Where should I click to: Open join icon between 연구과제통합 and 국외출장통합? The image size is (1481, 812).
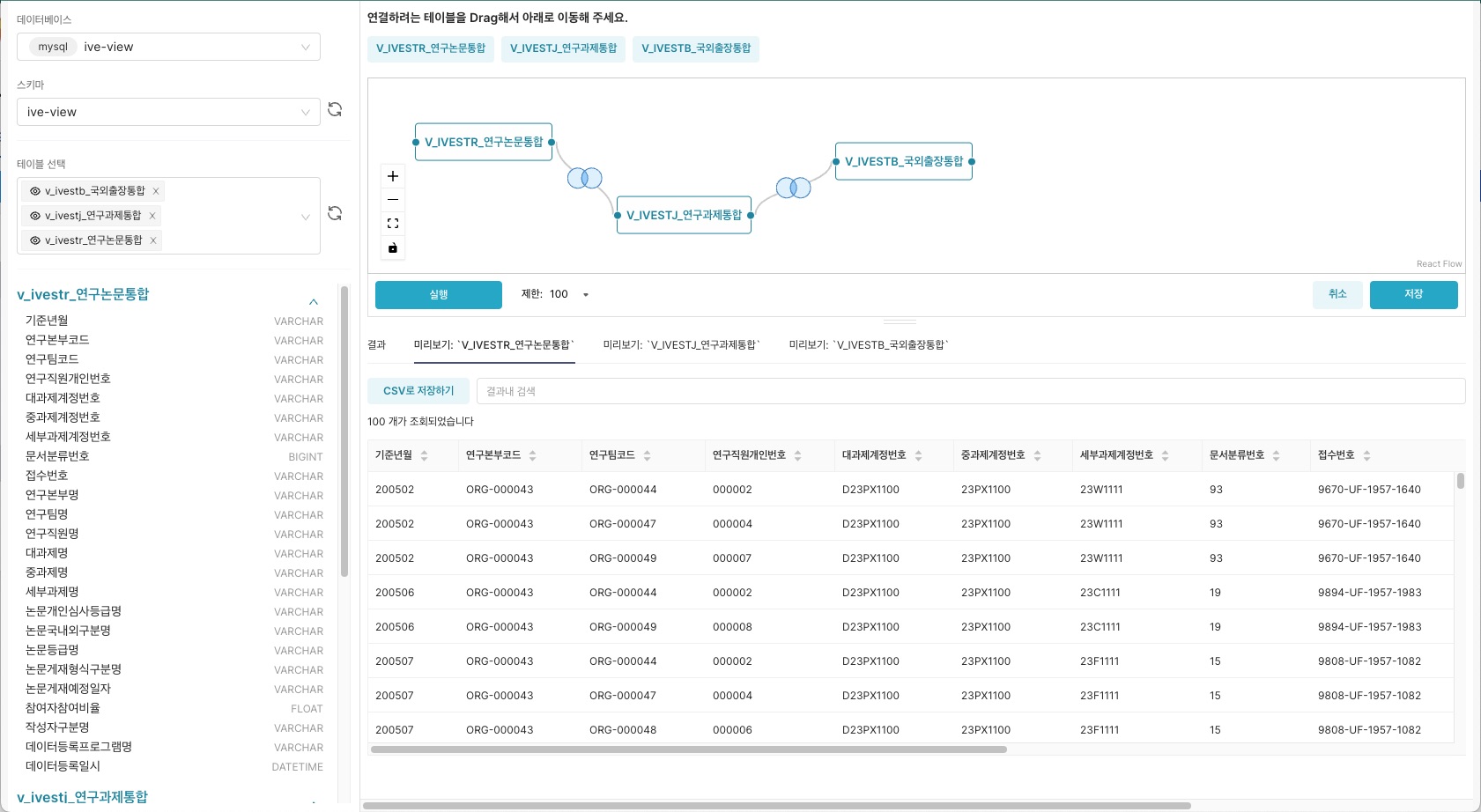[x=793, y=188]
